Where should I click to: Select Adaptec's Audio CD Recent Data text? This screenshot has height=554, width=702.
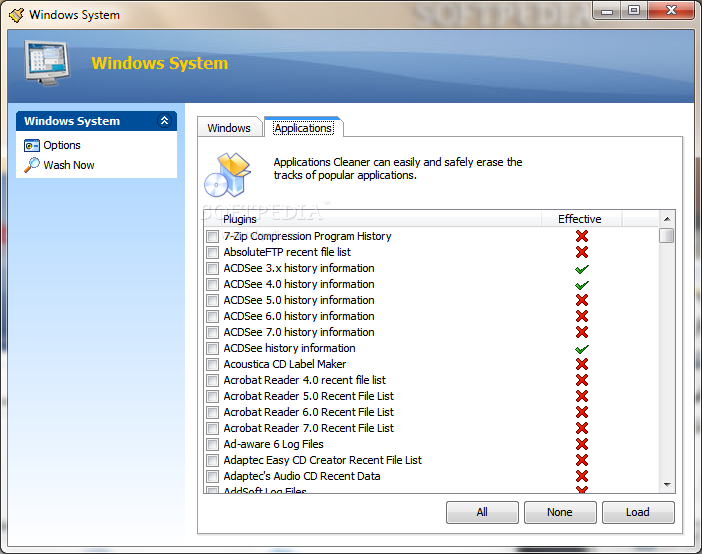[302, 476]
